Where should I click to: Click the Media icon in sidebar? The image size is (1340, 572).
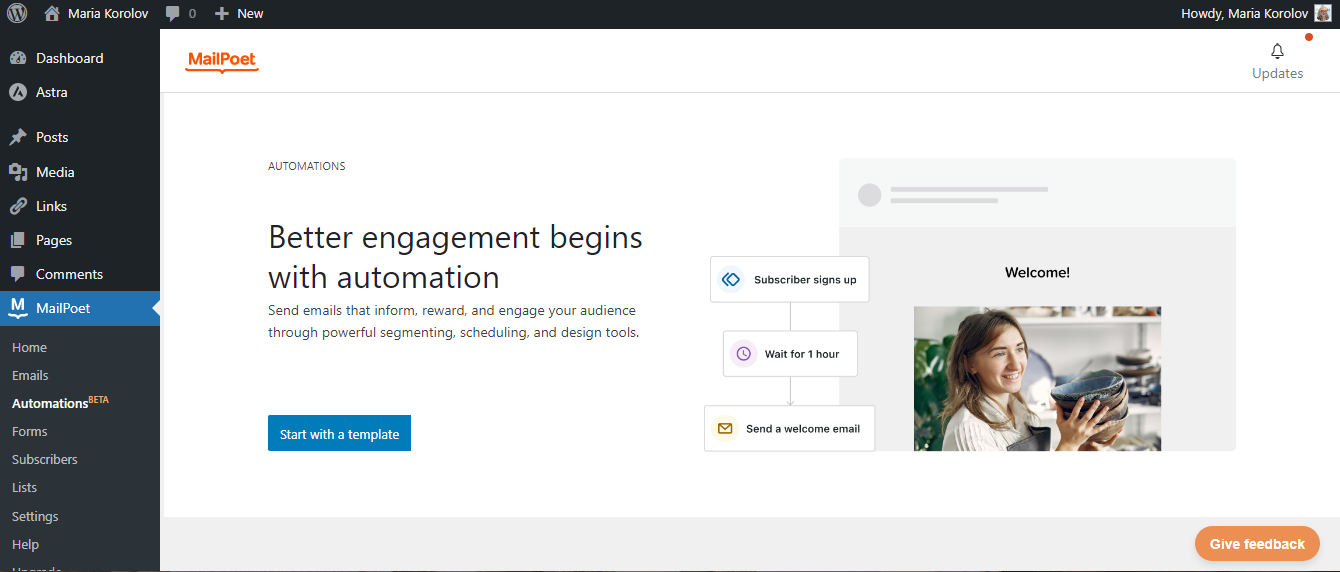18,172
